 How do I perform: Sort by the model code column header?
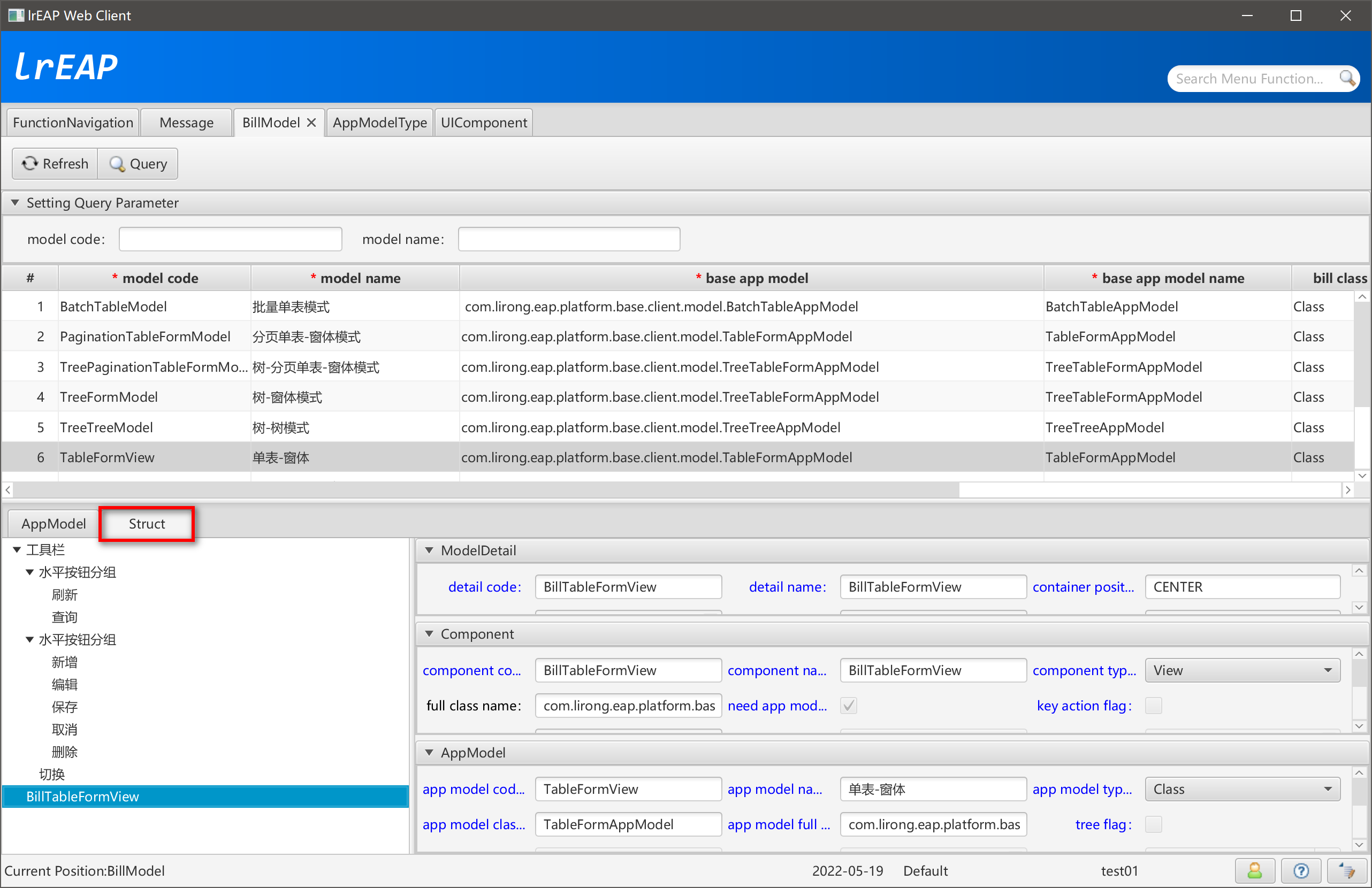[155, 278]
